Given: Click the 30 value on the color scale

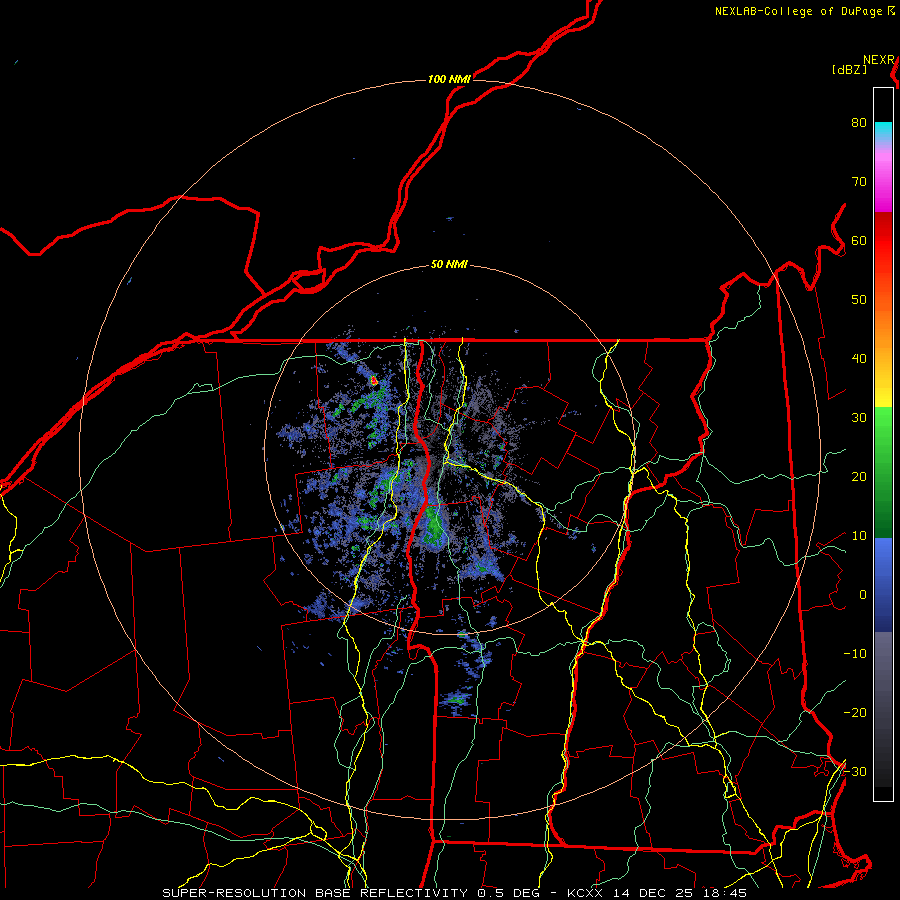Looking at the screenshot, I should (x=859, y=417).
